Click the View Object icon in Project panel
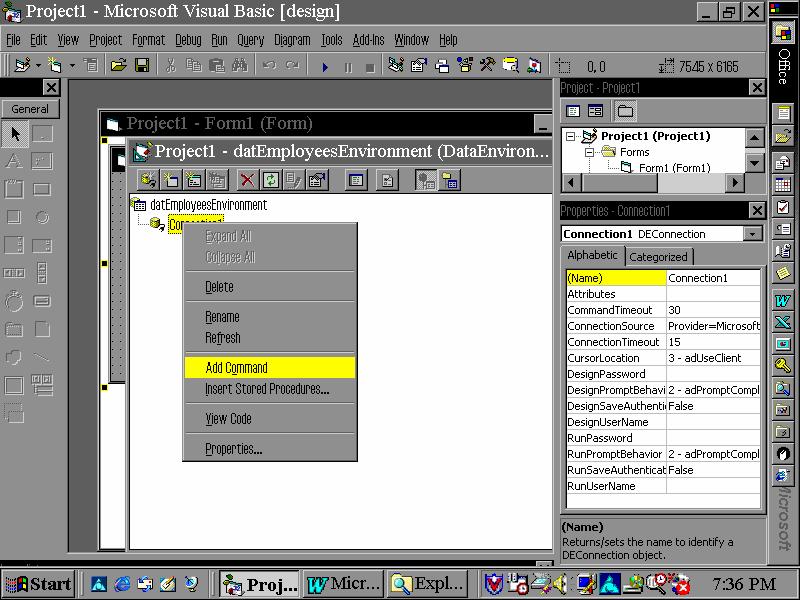800x600 pixels. (x=595, y=111)
